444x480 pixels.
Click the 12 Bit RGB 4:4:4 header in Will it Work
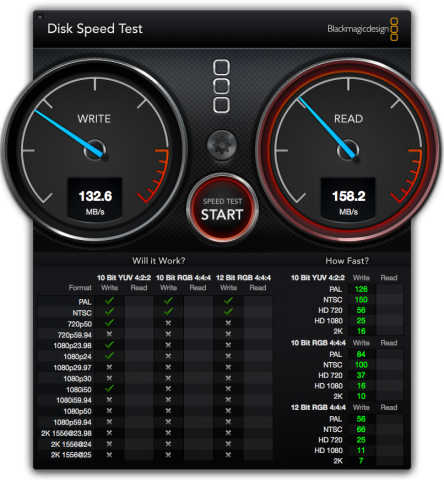(x=243, y=278)
